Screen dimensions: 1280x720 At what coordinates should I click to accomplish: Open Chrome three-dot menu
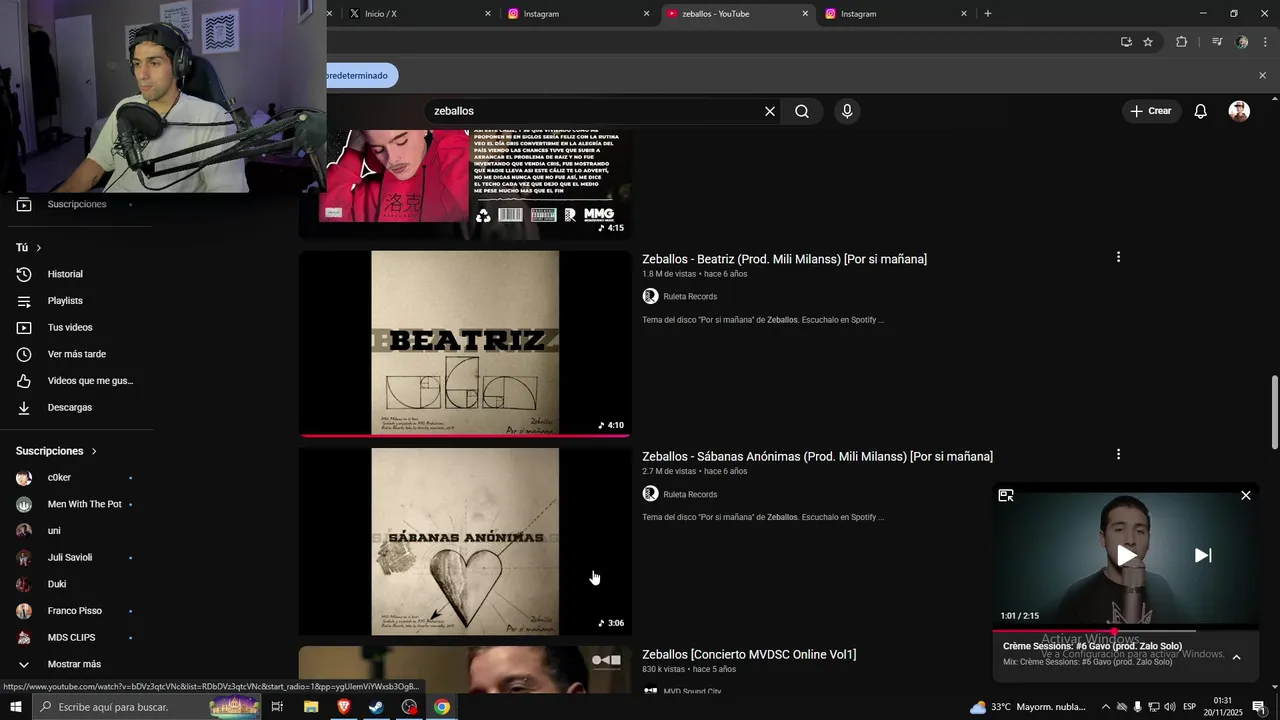click(x=1265, y=42)
